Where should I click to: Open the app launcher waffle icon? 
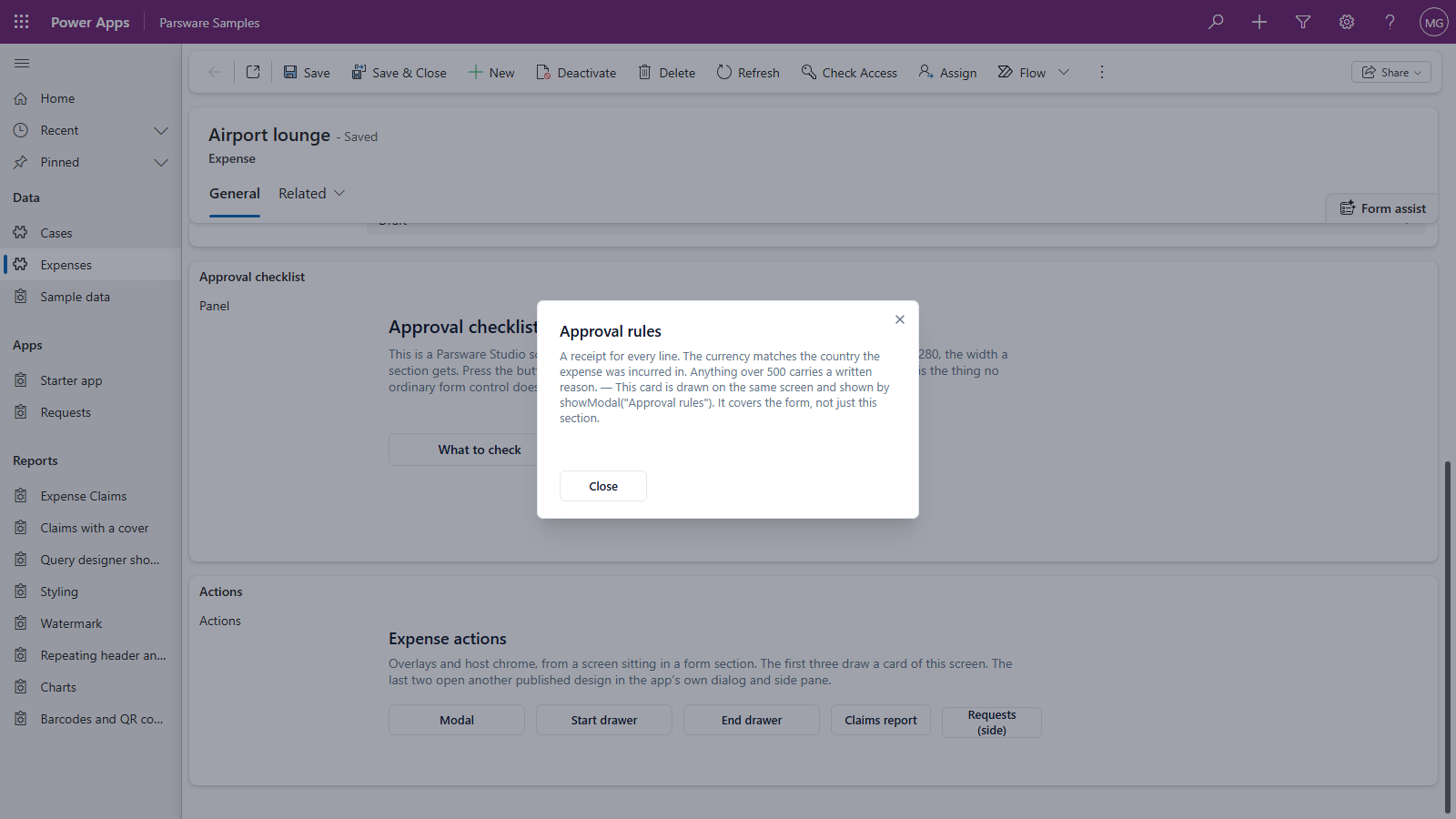[22, 22]
